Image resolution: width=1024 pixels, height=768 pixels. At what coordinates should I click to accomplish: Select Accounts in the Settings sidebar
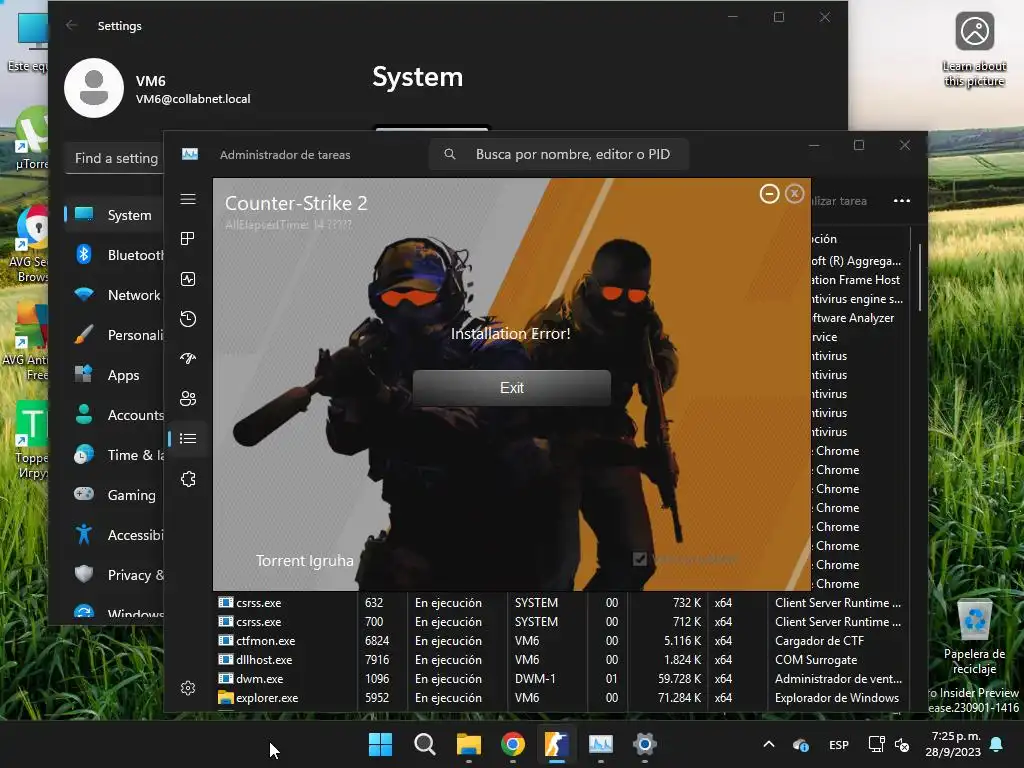(x=114, y=415)
